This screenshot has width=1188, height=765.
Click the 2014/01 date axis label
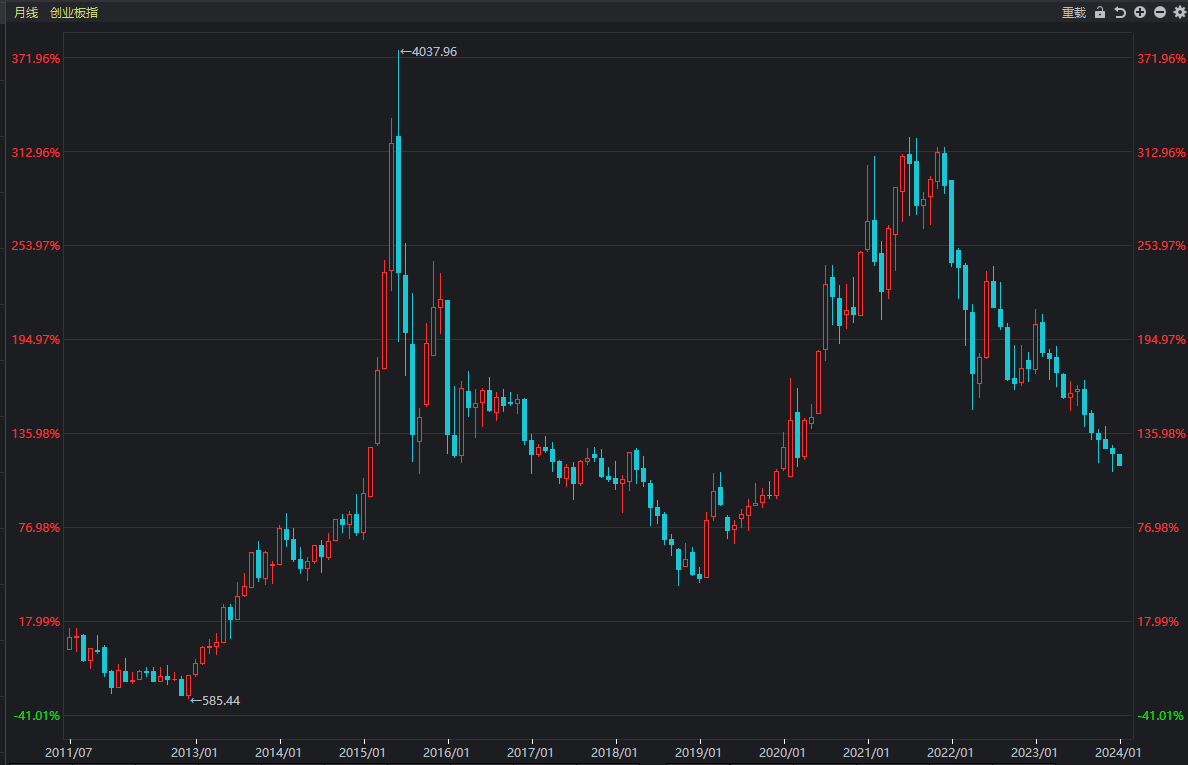pos(278,752)
